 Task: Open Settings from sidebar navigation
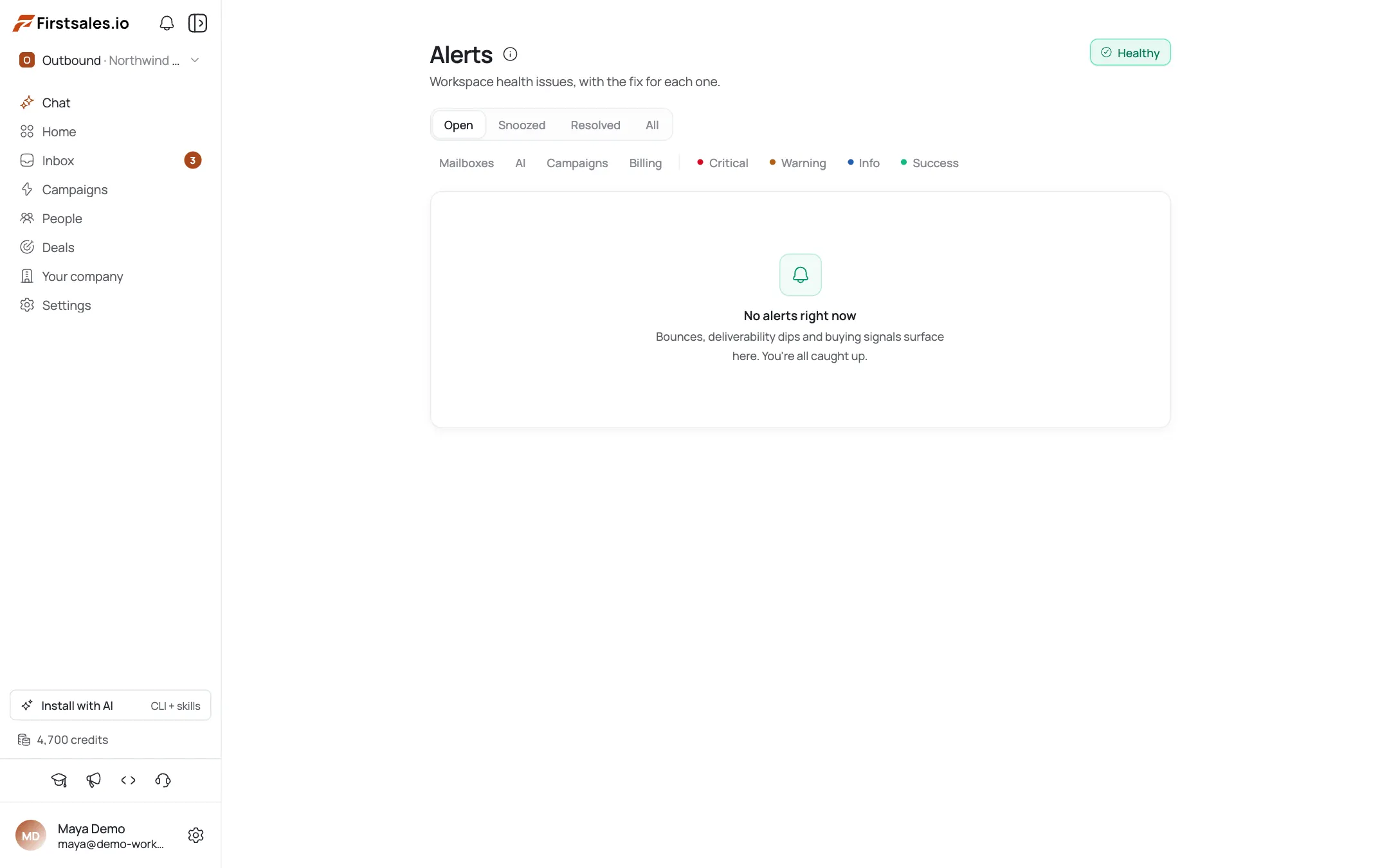111,305
